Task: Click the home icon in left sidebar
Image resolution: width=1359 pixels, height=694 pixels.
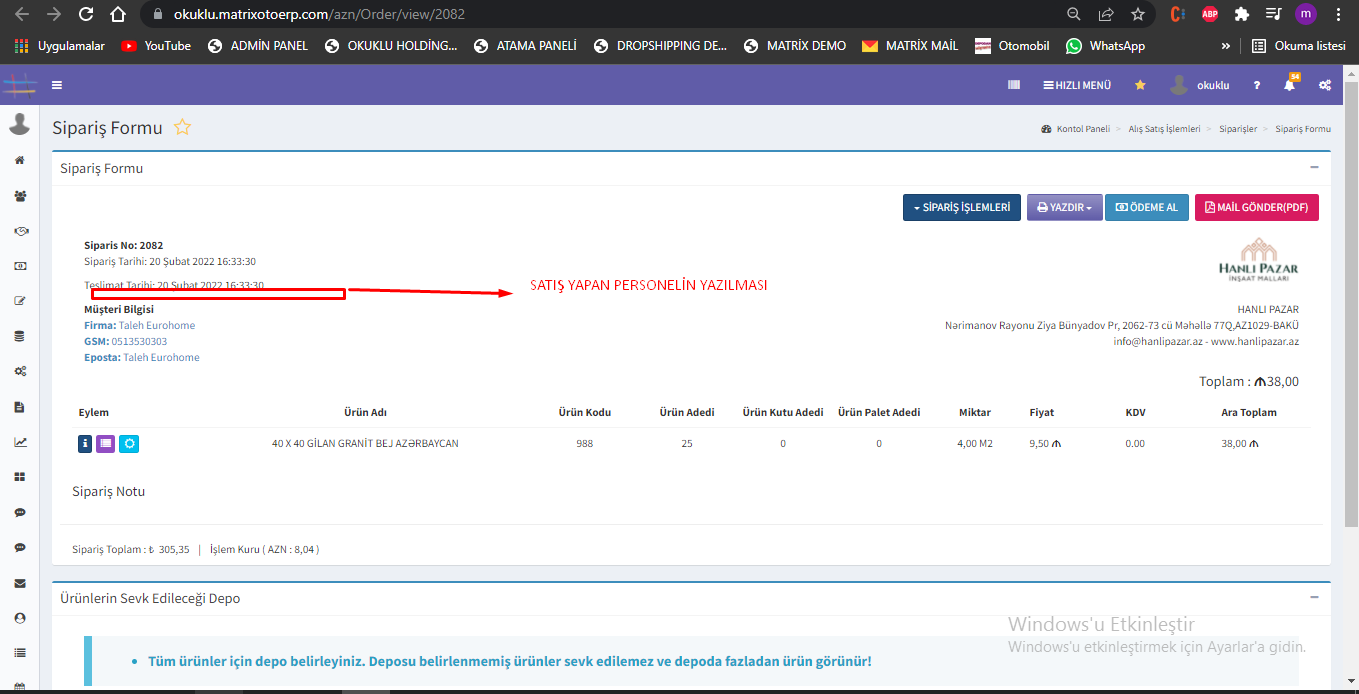Action: pos(19,160)
